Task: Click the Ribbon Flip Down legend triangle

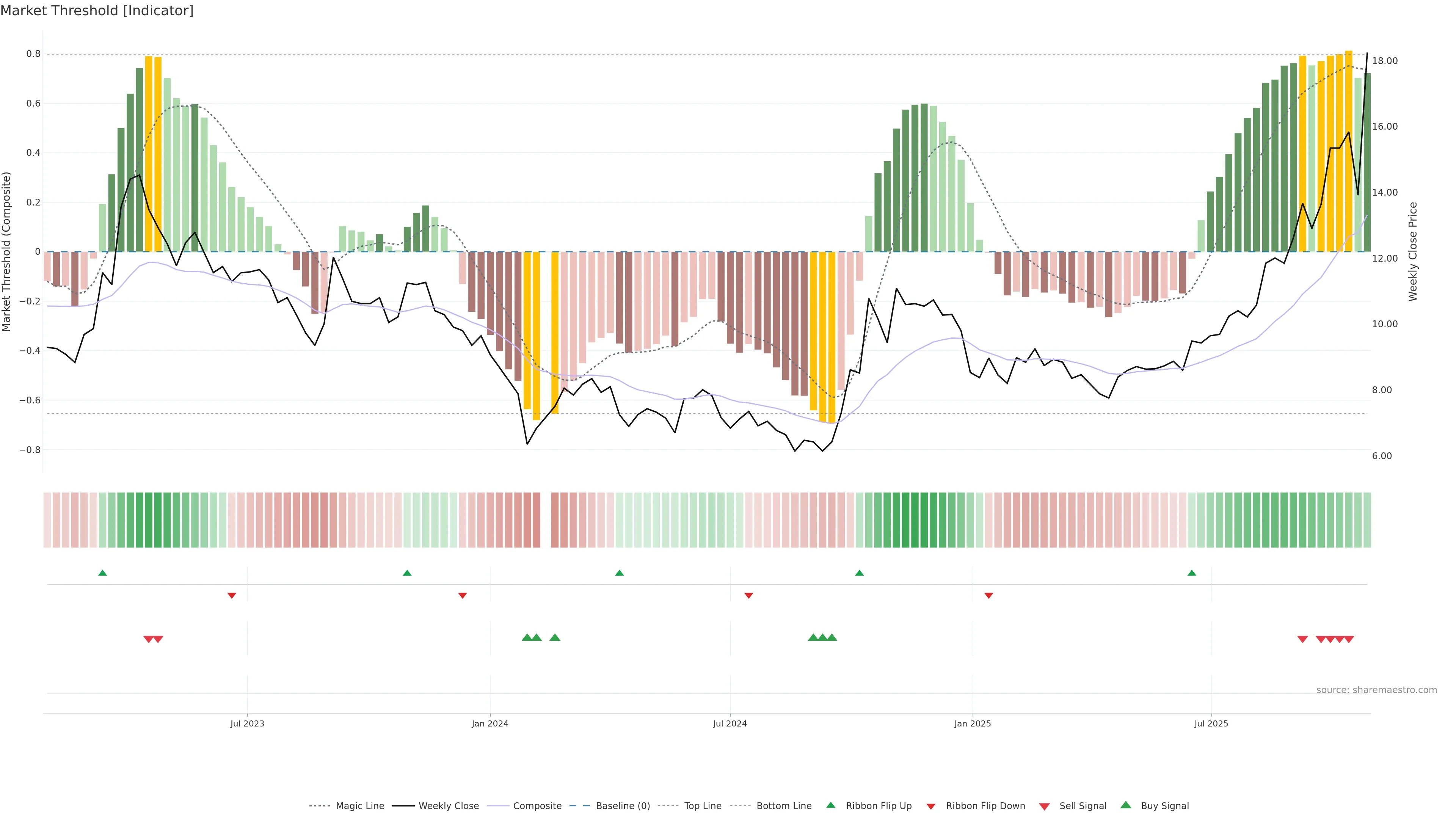Action: click(931, 806)
